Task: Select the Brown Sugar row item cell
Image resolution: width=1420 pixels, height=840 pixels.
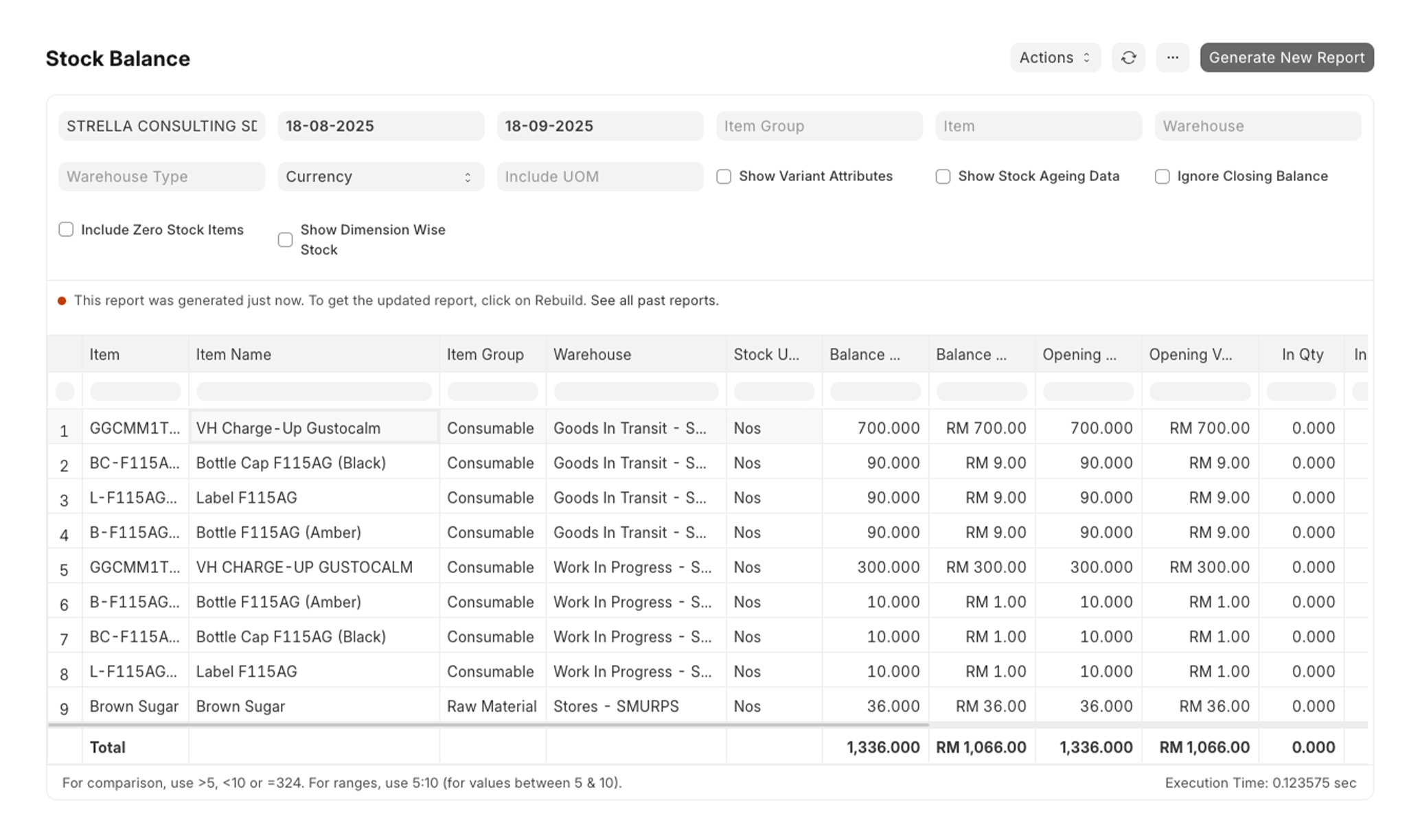Action: point(134,706)
